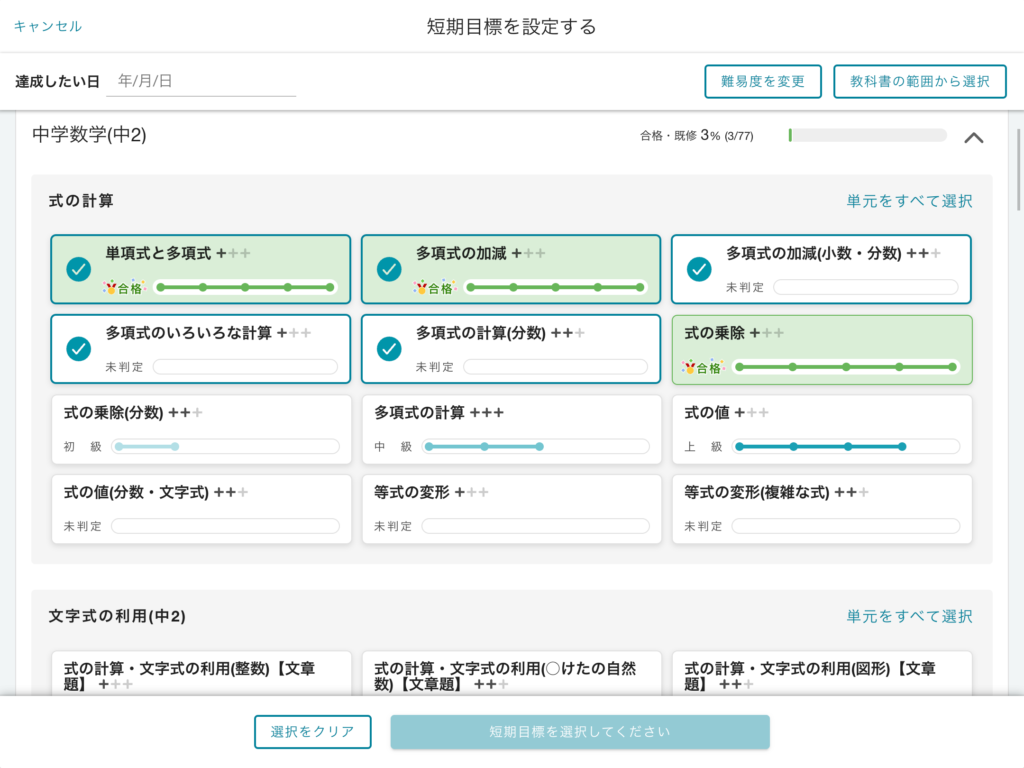Click 合格 badge on 単項式と多項式 card
This screenshot has height=768, width=1024.
coord(124,288)
